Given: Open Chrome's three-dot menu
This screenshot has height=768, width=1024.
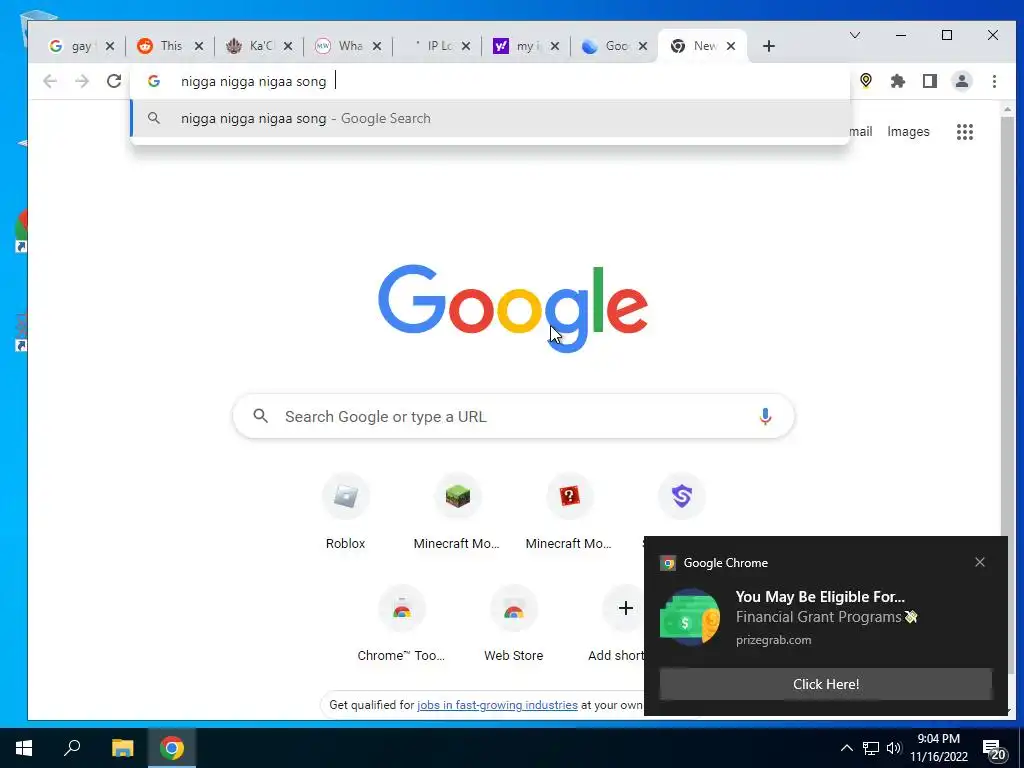Looking at the screenshot, I should pyautogui.click(x=994, y=81).
